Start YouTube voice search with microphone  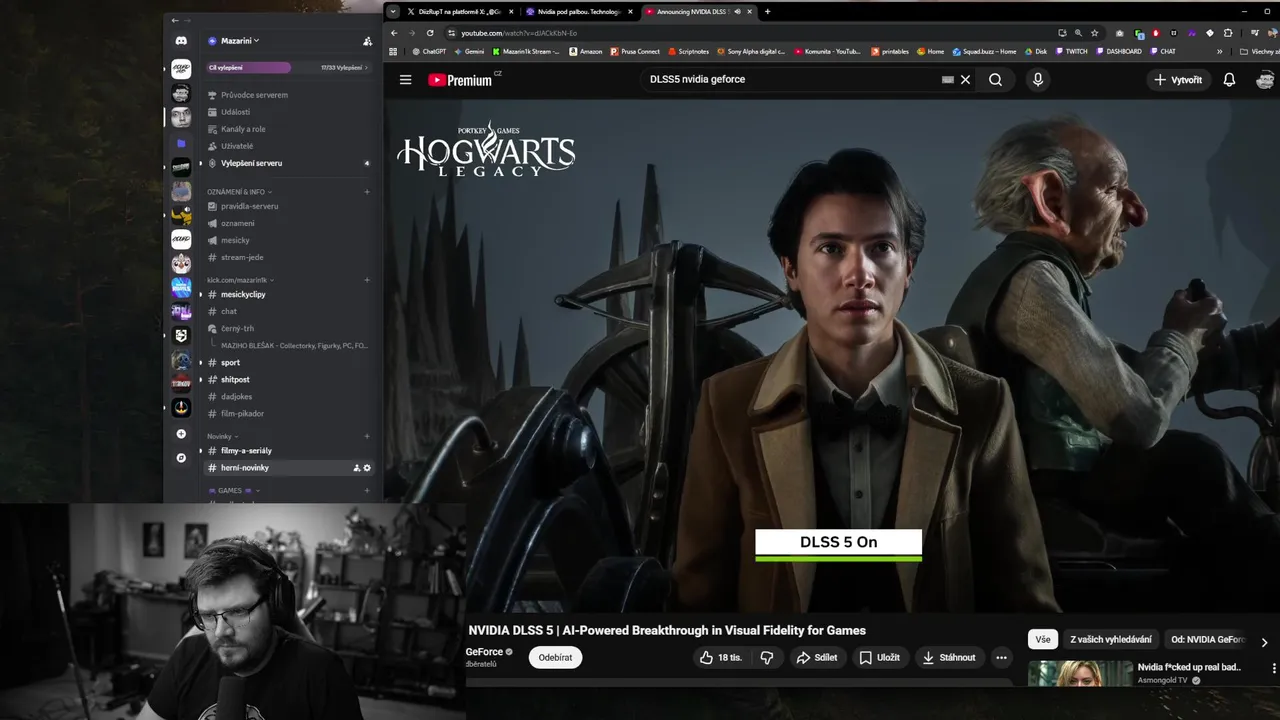1037,80
